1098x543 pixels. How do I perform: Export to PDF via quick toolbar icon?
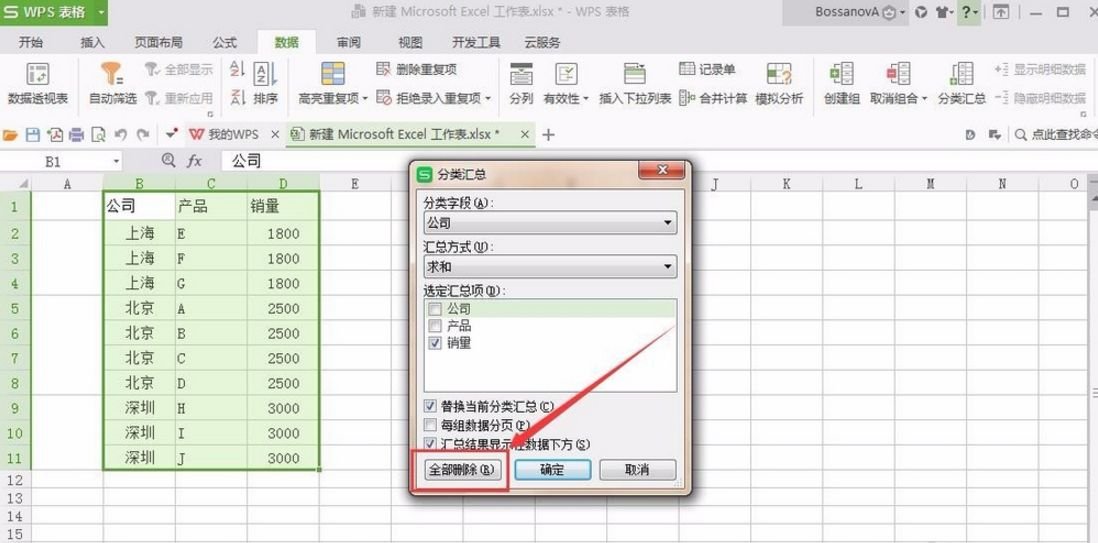click(x=55, y=135)
